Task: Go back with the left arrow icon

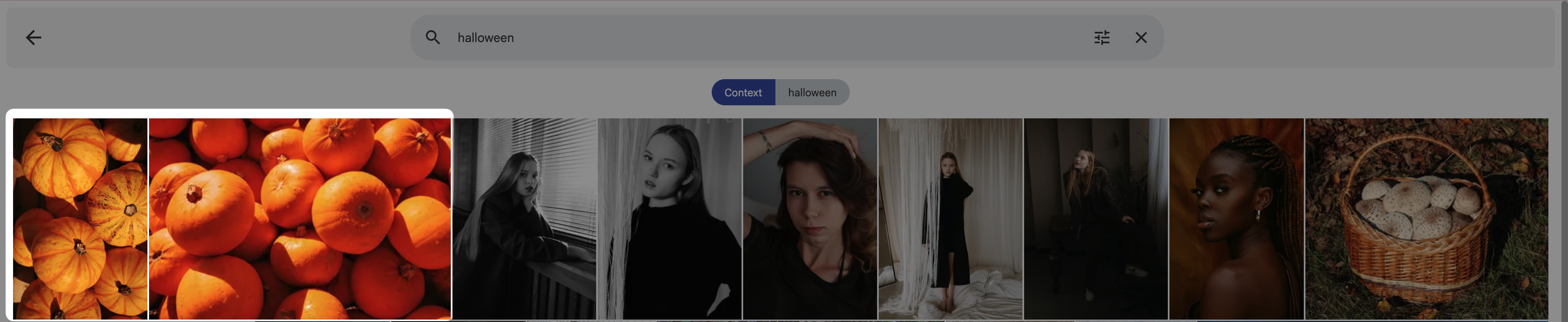Action: (x=33, y=38)
